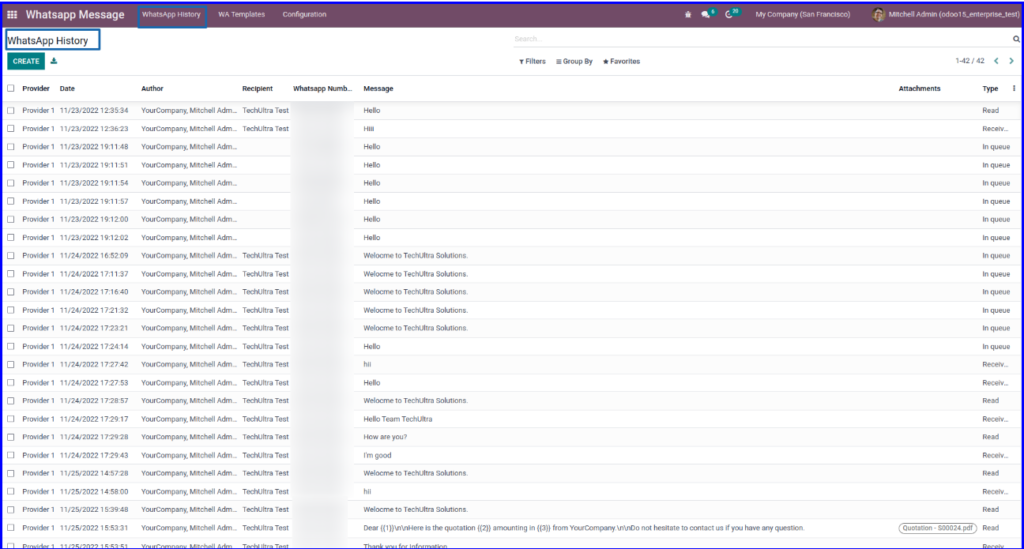This screenshot has width=1024, height=549.
Task: Check the row dated 11/24/2022 17:29:17
Action: click(10, 419)
